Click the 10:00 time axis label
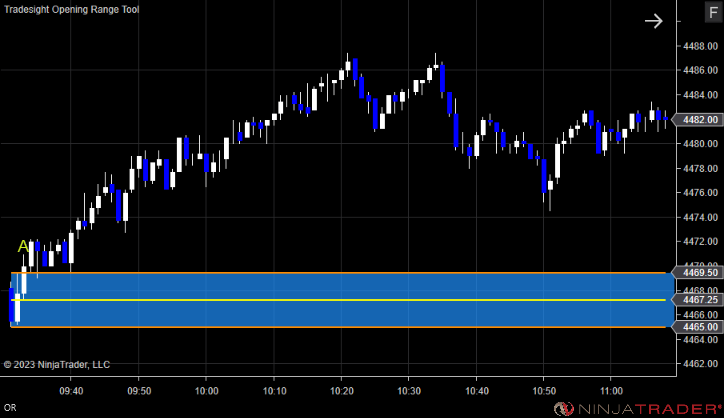The image size is (724, 418). [x=206, y=391]
